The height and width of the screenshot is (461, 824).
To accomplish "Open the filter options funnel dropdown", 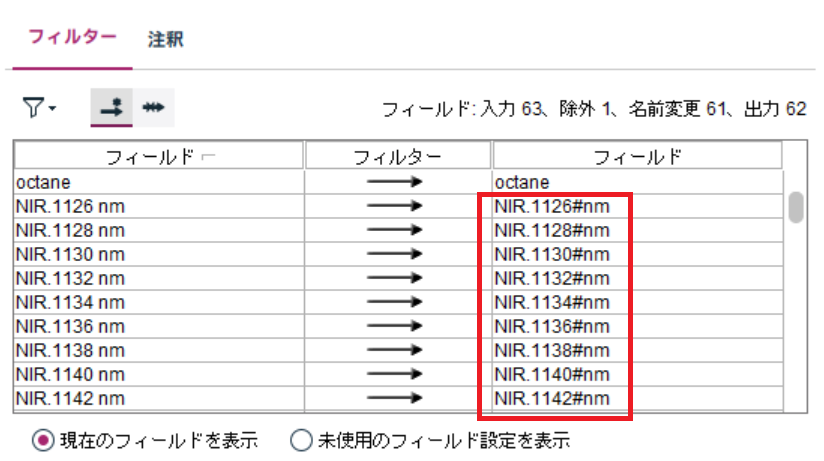I will point(39,108).
